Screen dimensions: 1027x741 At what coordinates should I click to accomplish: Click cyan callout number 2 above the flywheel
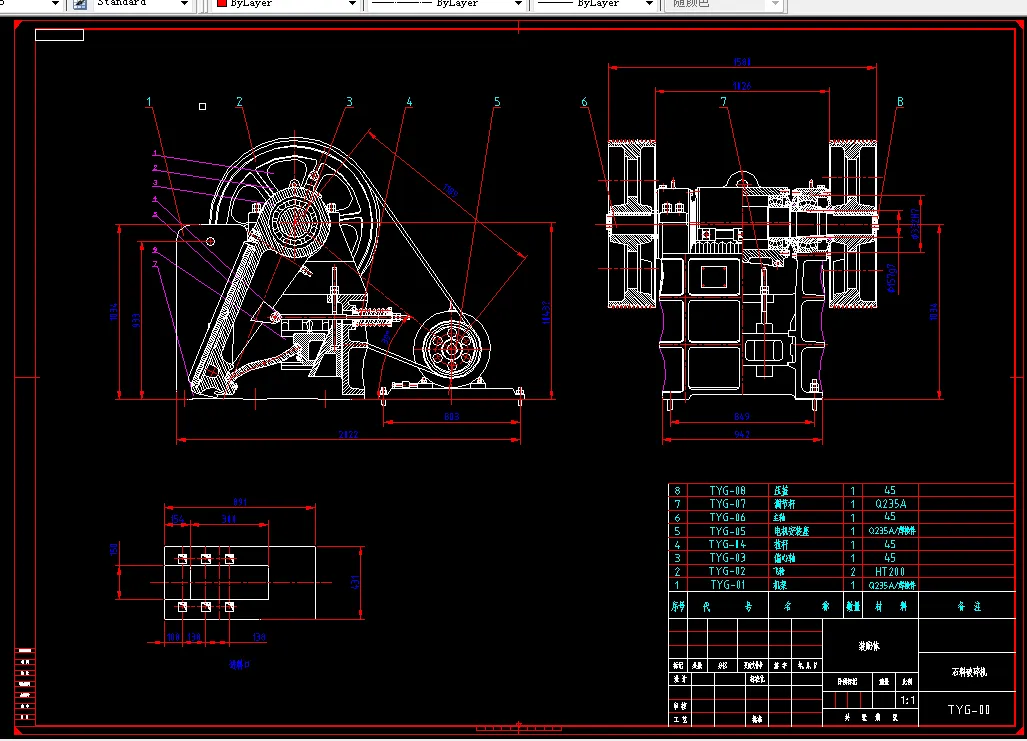pyautogui.click(x=239, y=102)
